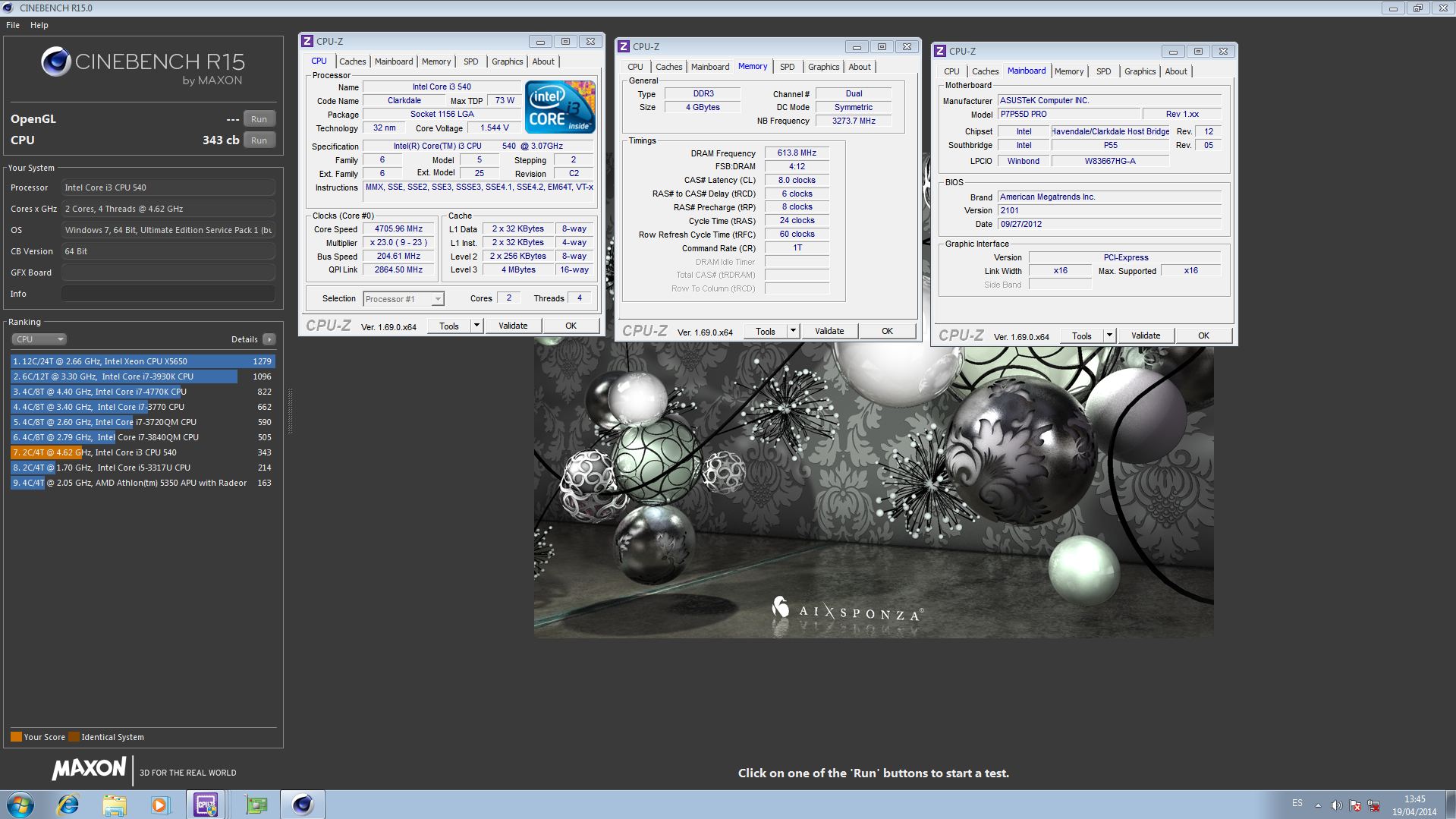Open the File menu
The width and height of the screenshot is (1456, 819).
13,25
